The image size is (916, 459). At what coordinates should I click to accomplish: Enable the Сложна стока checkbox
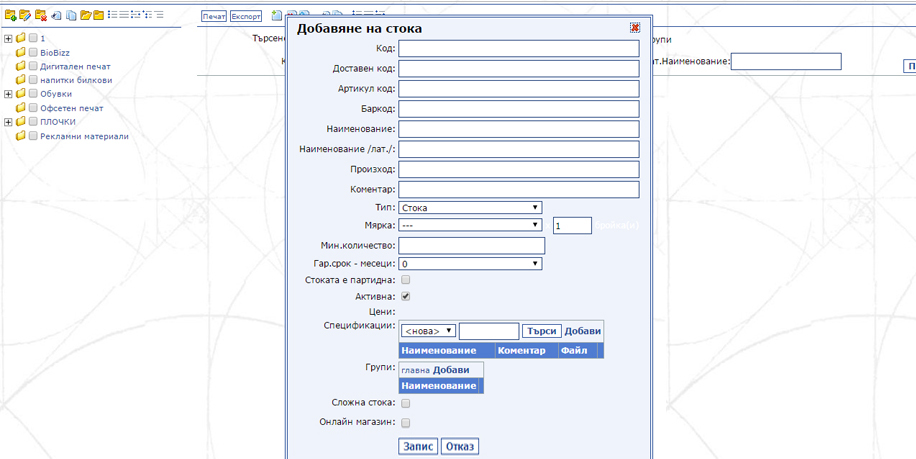[x=405, y=403]
